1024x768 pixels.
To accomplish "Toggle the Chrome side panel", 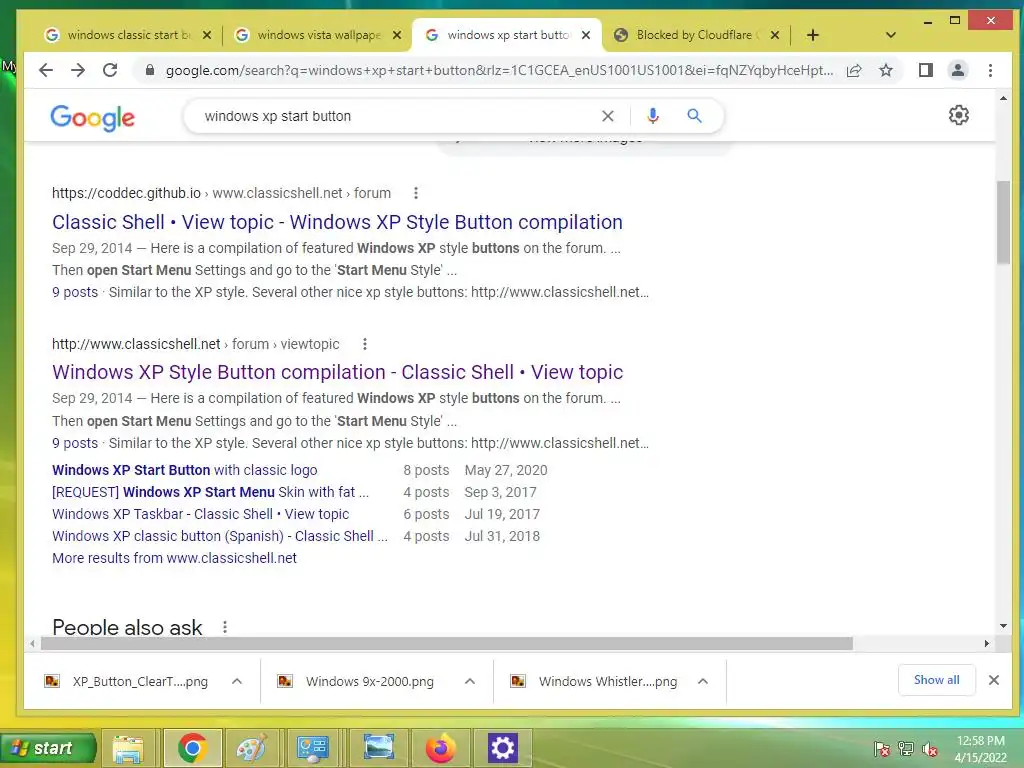I will pos(925,70).
